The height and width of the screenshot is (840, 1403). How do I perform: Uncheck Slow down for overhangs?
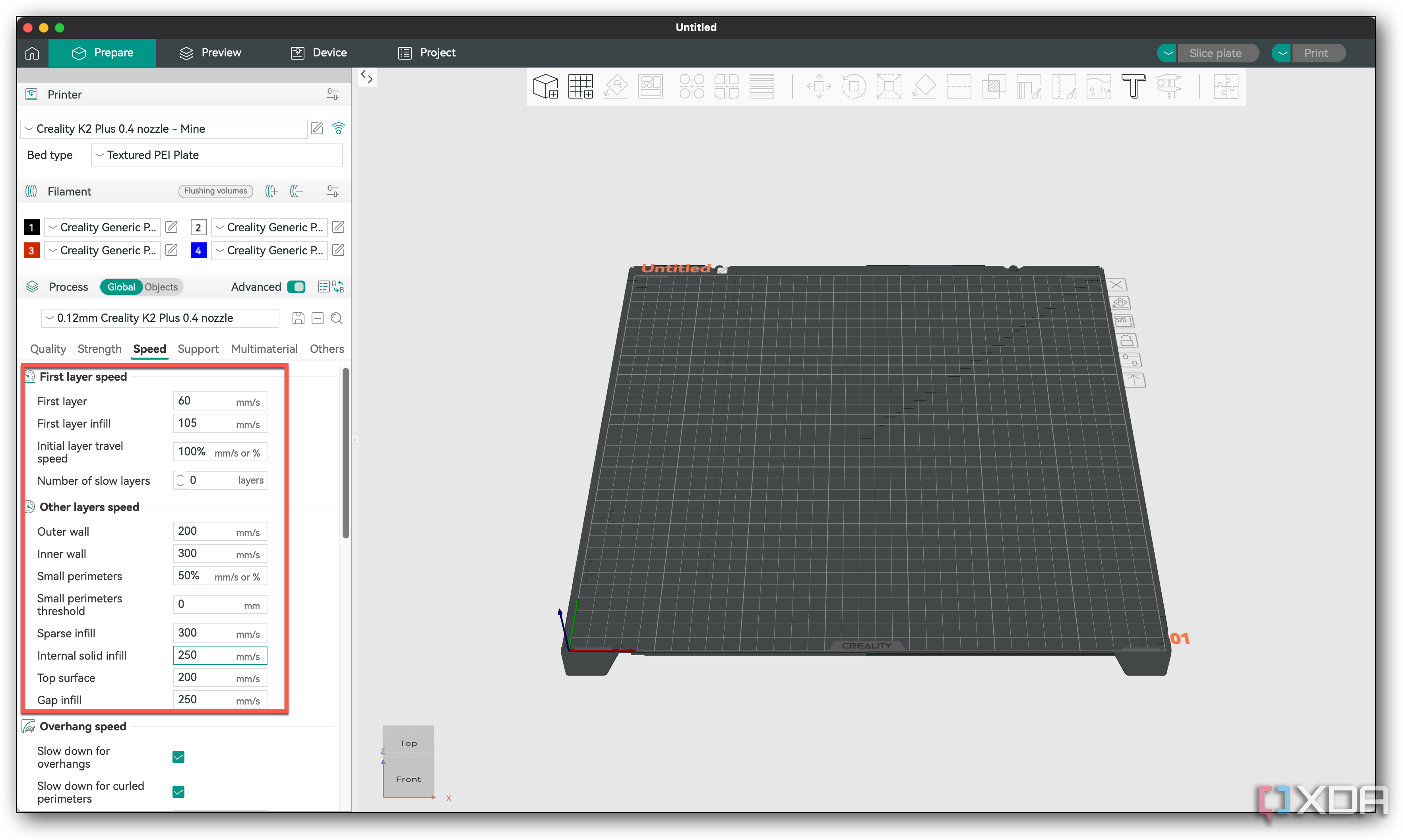pyautogui.click(x=178, y=757)
